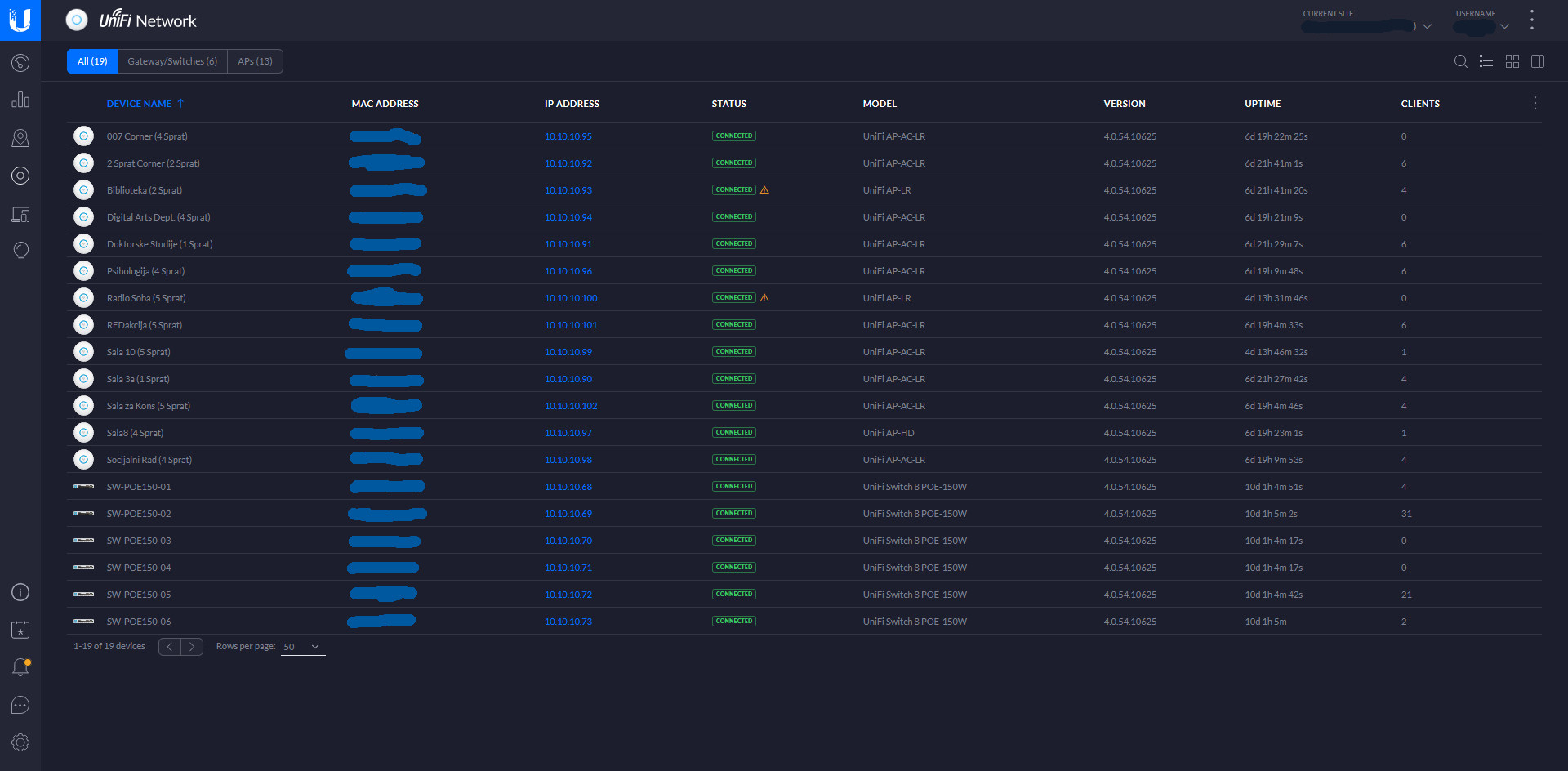Viewport: 1568px width, 771px height.
Task: Sort by Status column
Action: tap(728, 104)
